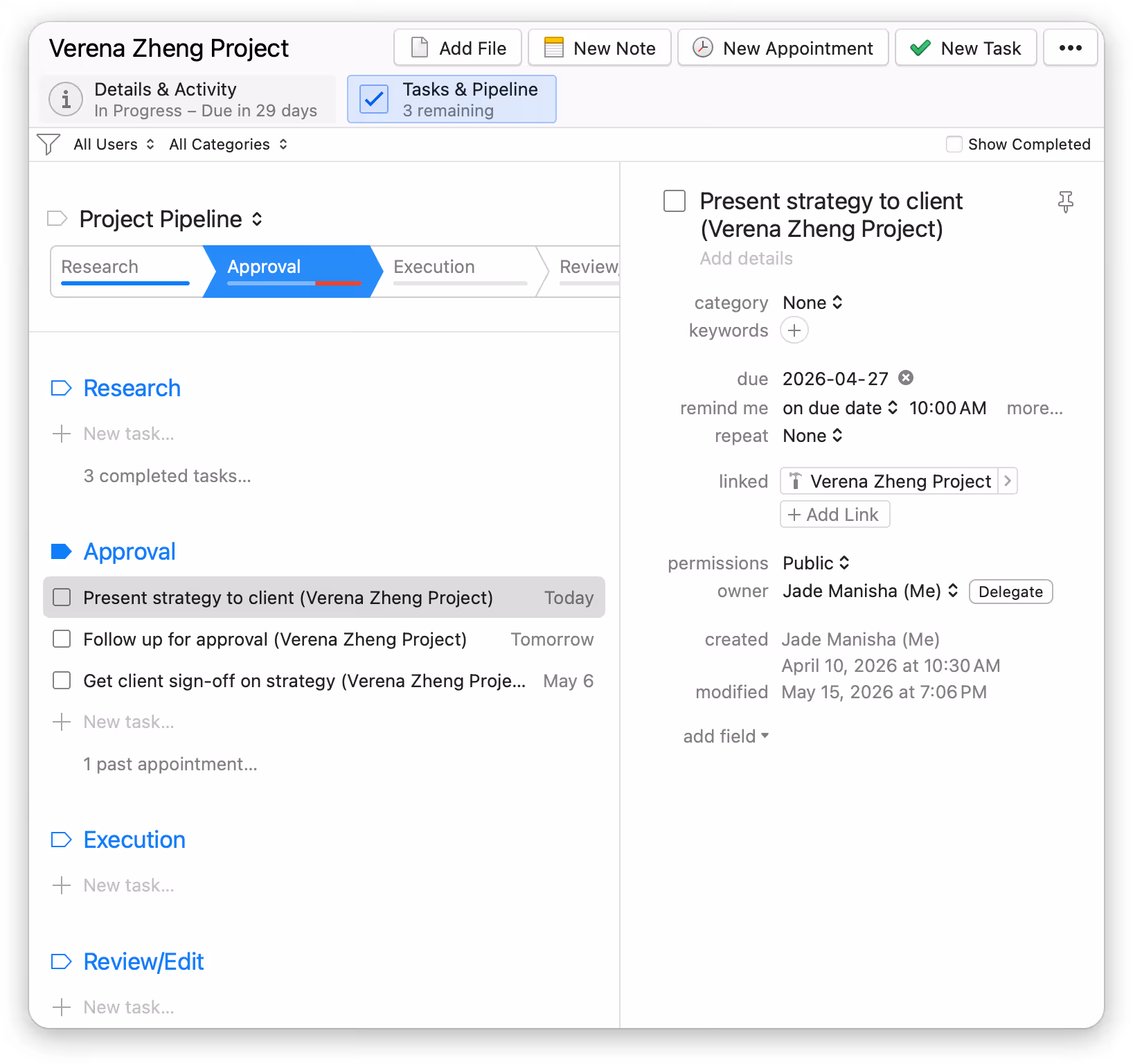Click the task title Present strategy to client
This screenshot has width=1133, height=1064.
(831, 215)
